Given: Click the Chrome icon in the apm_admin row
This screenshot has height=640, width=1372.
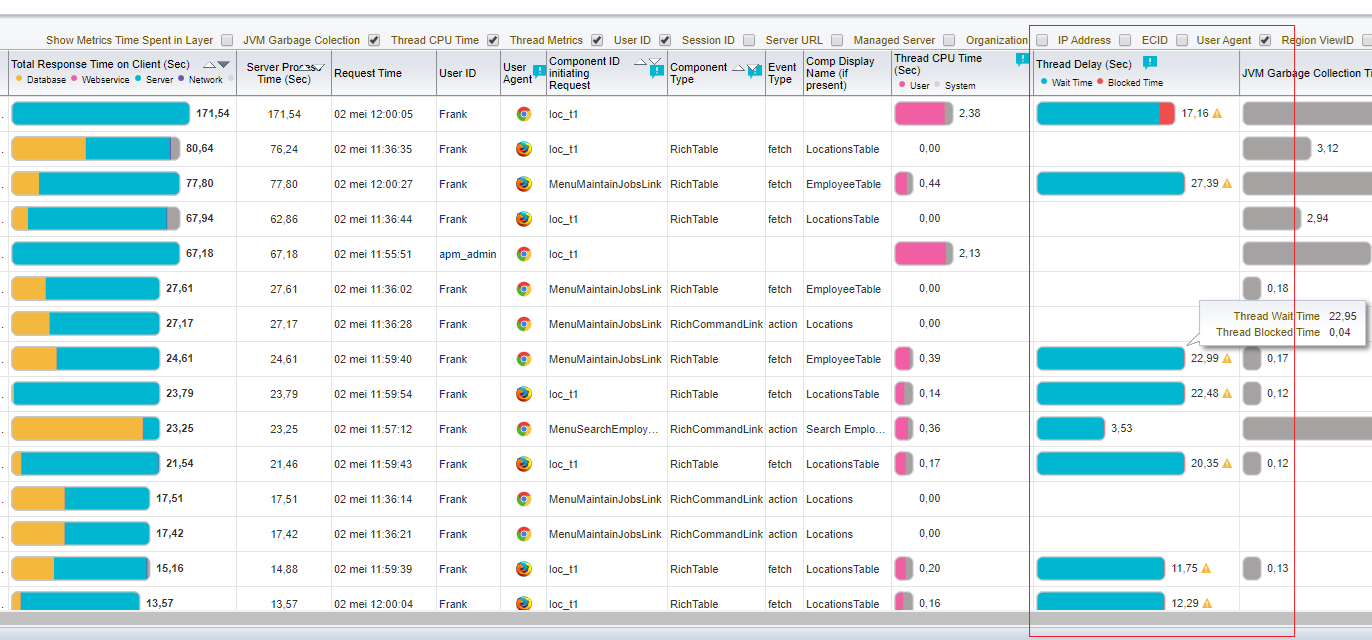Looking at the screenshot, I should click(x=523, y=254).
